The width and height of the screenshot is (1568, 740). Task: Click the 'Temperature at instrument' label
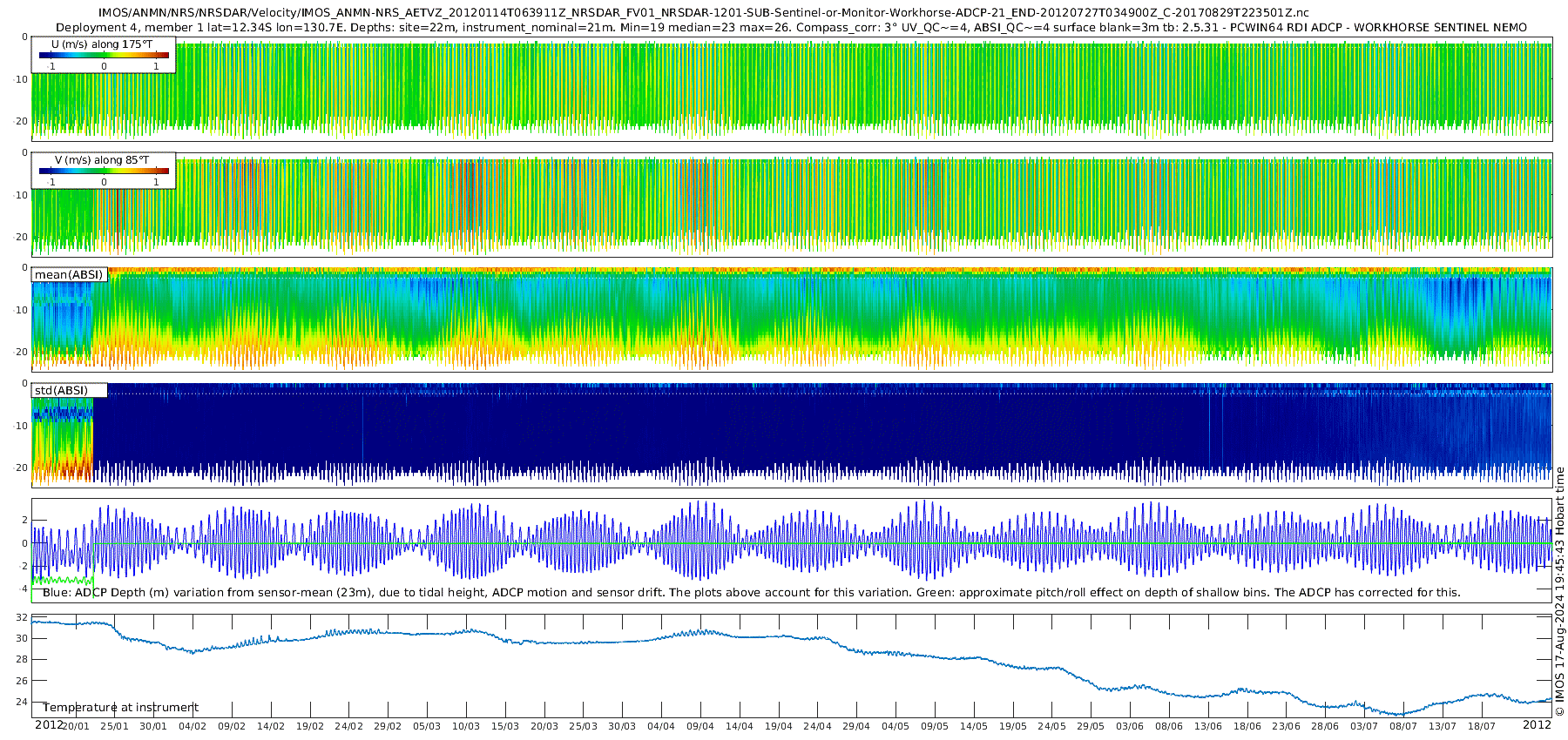click(x=121, y=708)
